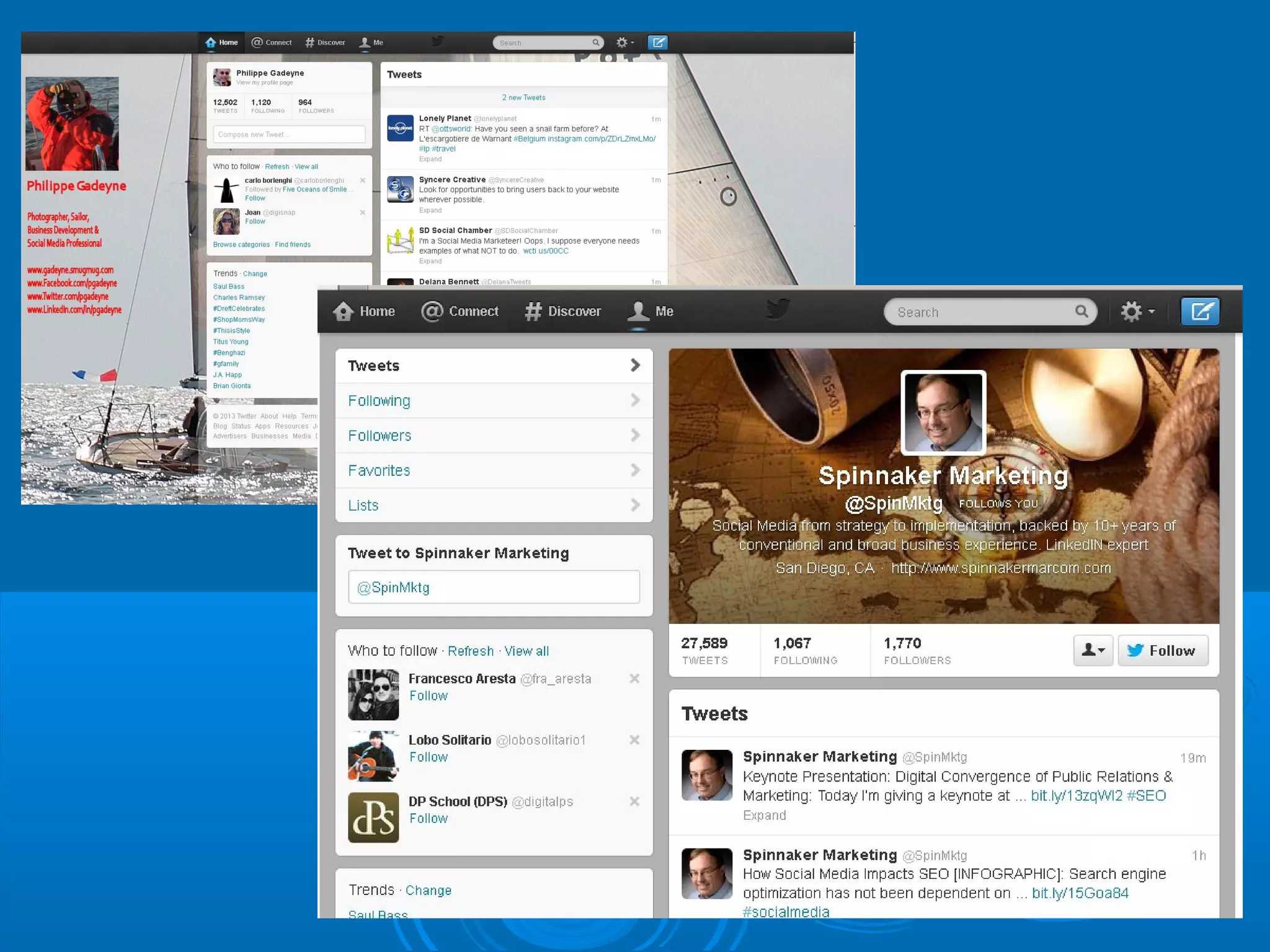Dismiss the DP School suggestion
The width and height of the screenshot is (1270, 952).
pos(634,801)
